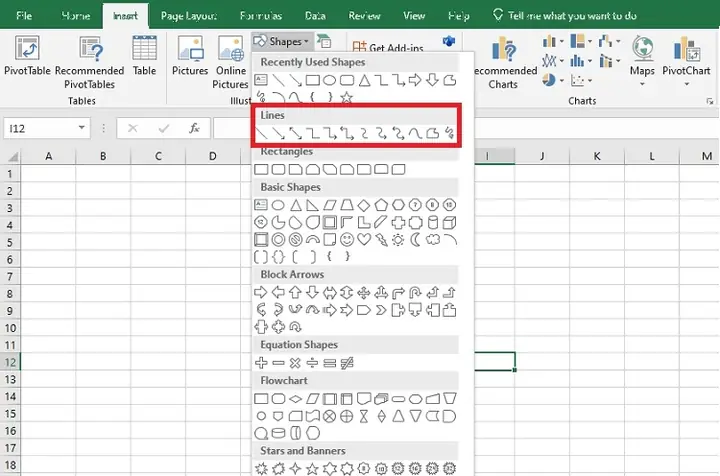Collapse the Shapes dropdown button
This screenshot has width=720, height=476.
click(x=281, y=41)
